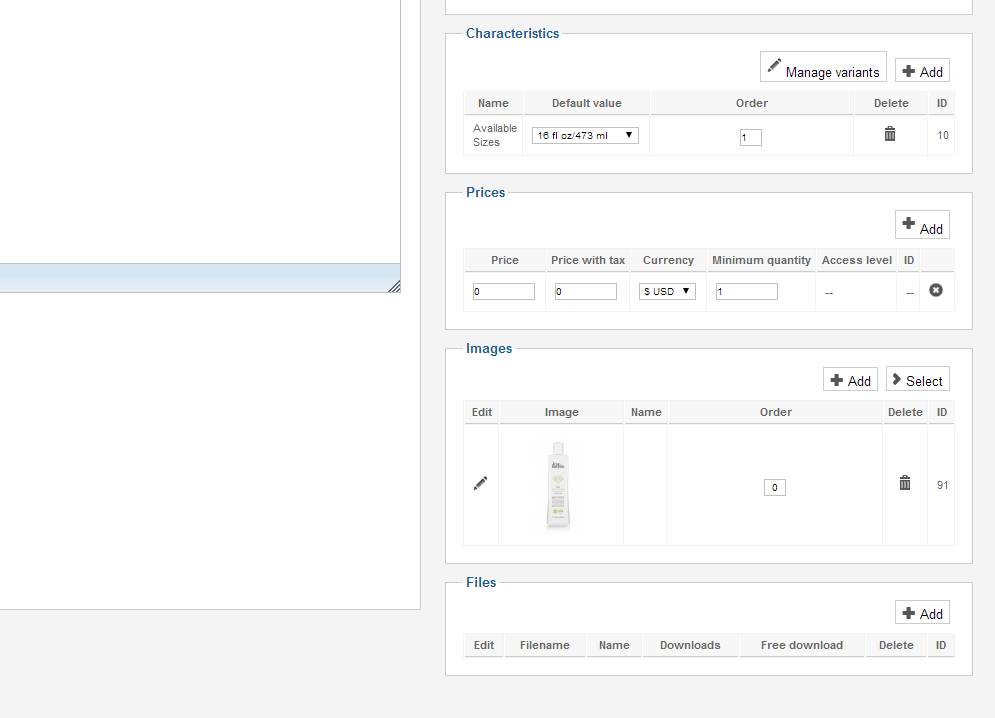Open the Select images button
Image resolution: width=995 pixels, height=718 pixels.
(x=917, y=380)
